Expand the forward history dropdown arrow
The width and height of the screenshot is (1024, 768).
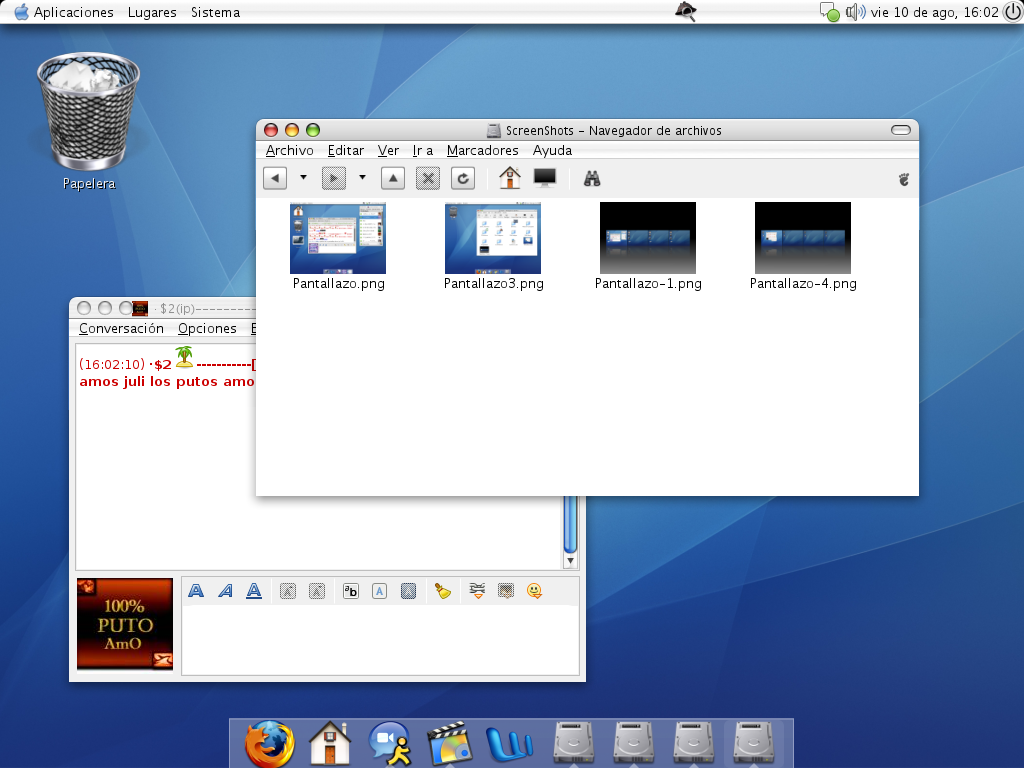pos(362,177)
